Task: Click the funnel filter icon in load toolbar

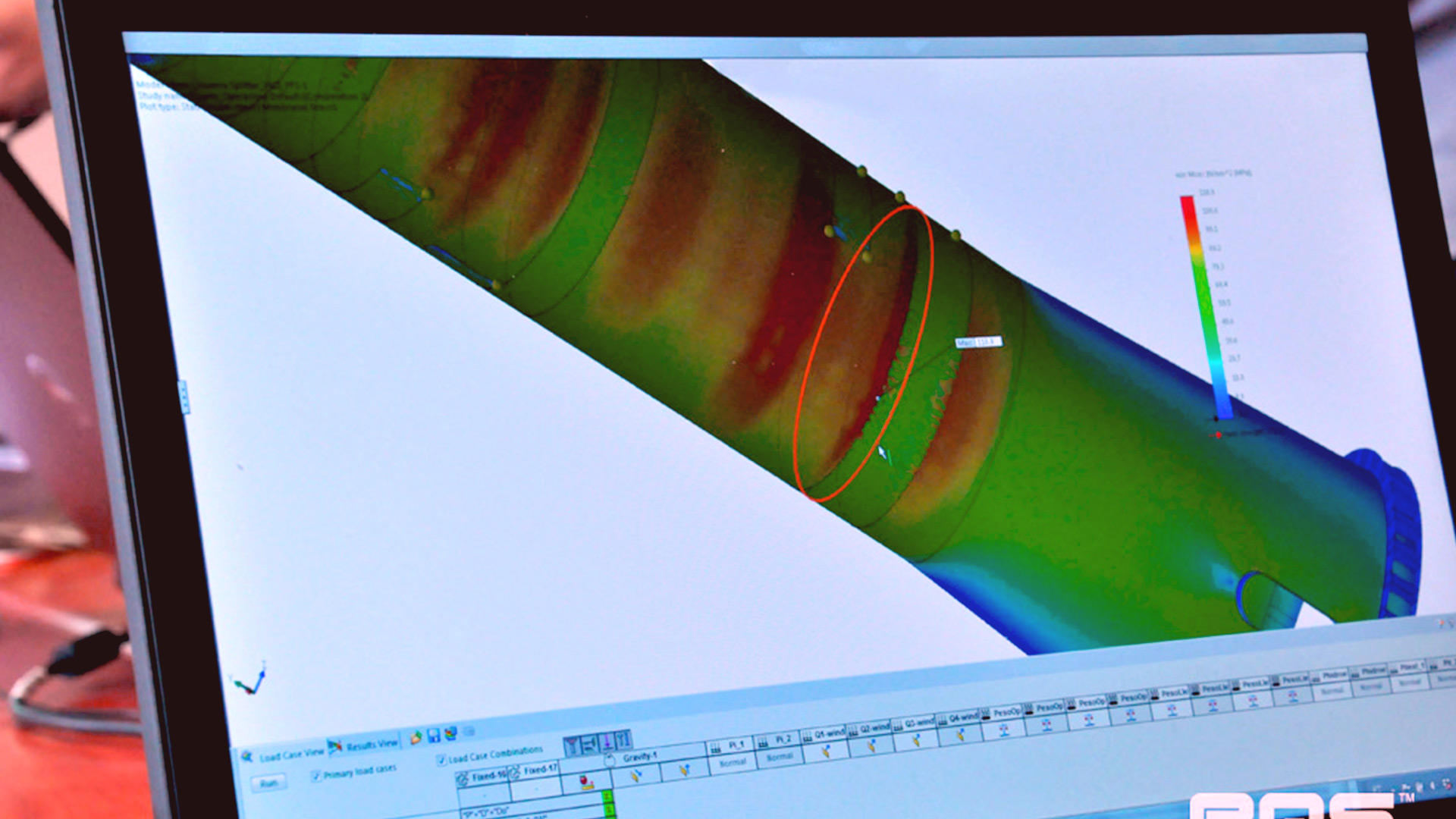Action: (572, 745)
